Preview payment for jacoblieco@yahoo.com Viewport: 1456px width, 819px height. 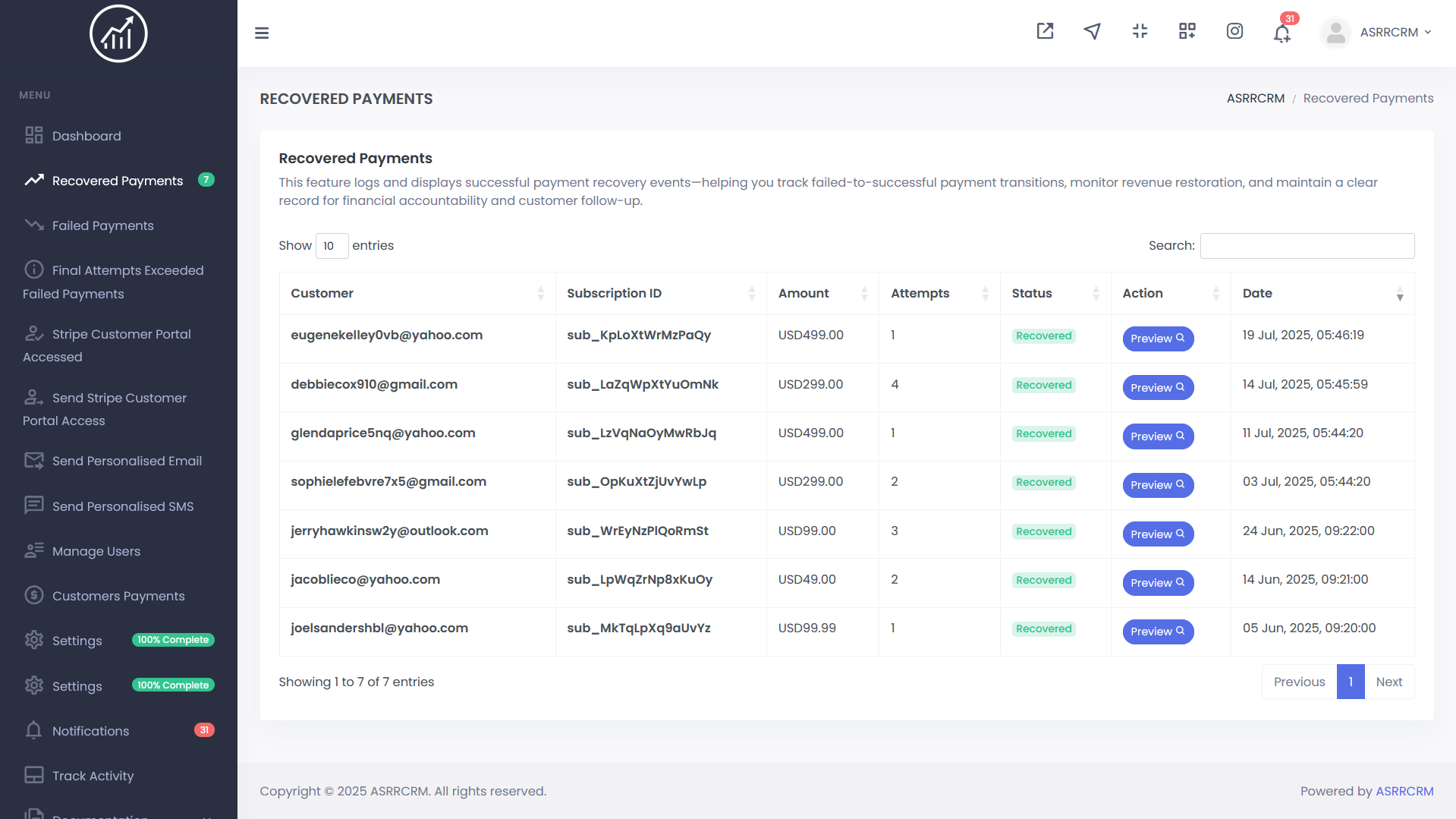[x=1158, y=582]
